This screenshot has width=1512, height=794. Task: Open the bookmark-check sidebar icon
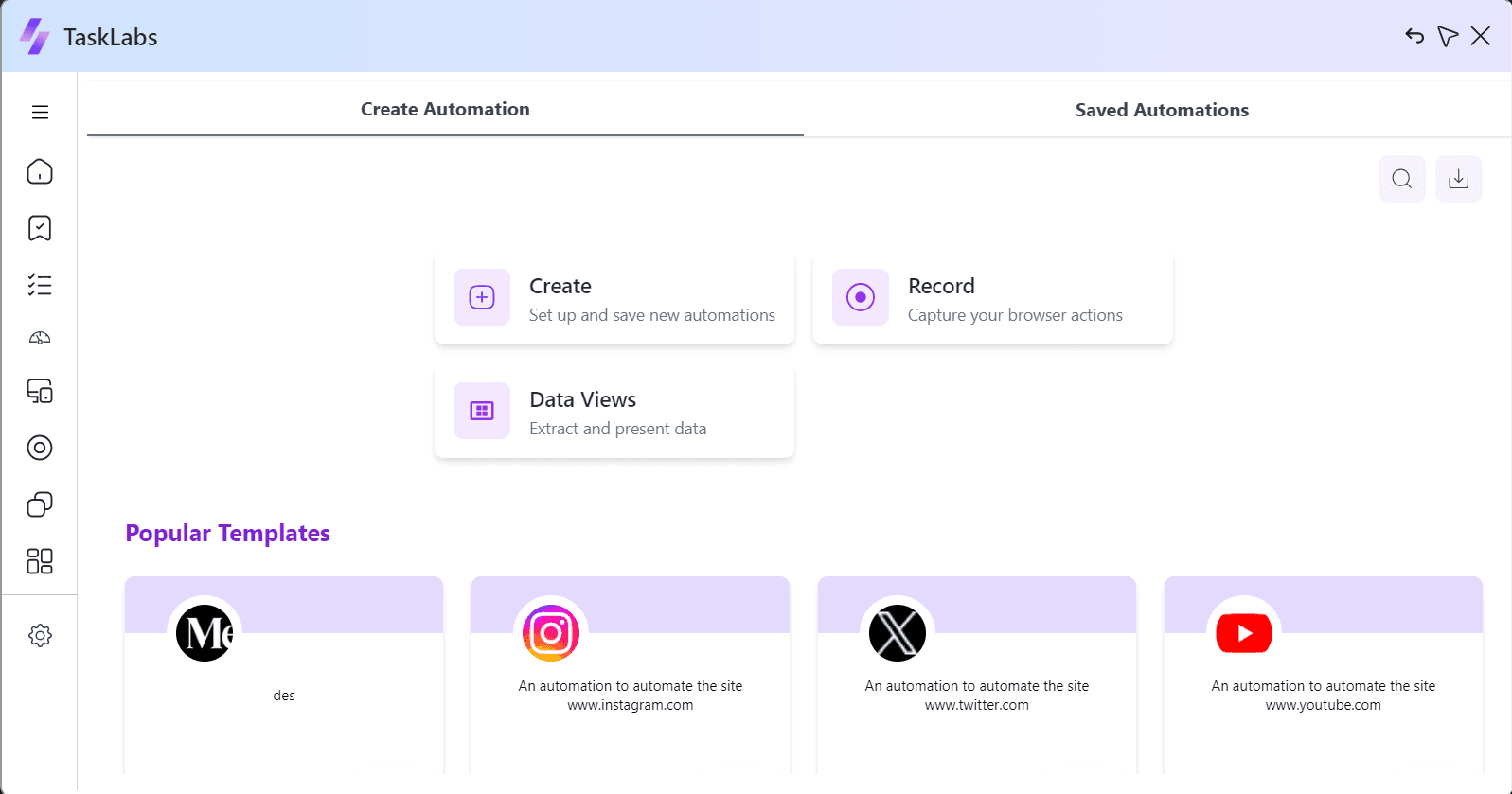point(40,228)
